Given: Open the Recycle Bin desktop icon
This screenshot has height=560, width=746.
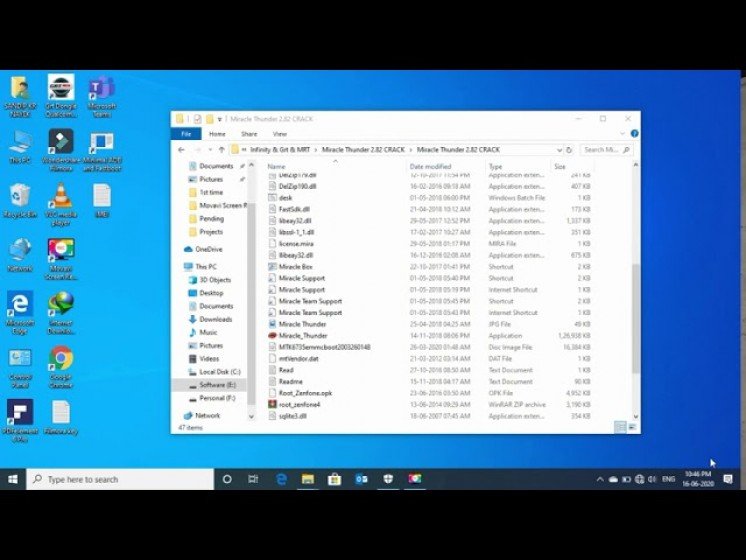Looking at the screenshot, I should [x=20, y=201].
